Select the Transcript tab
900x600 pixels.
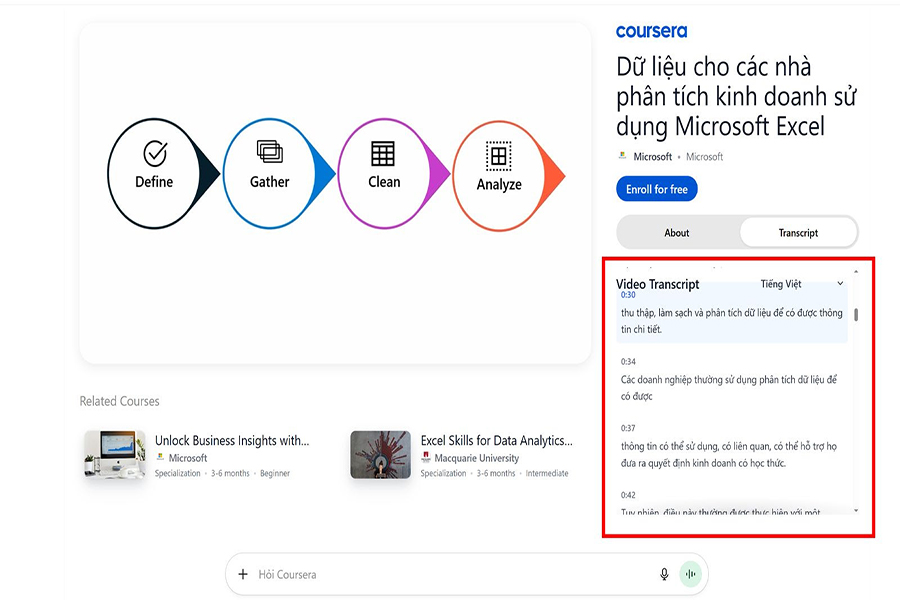[x=798, y=233]
